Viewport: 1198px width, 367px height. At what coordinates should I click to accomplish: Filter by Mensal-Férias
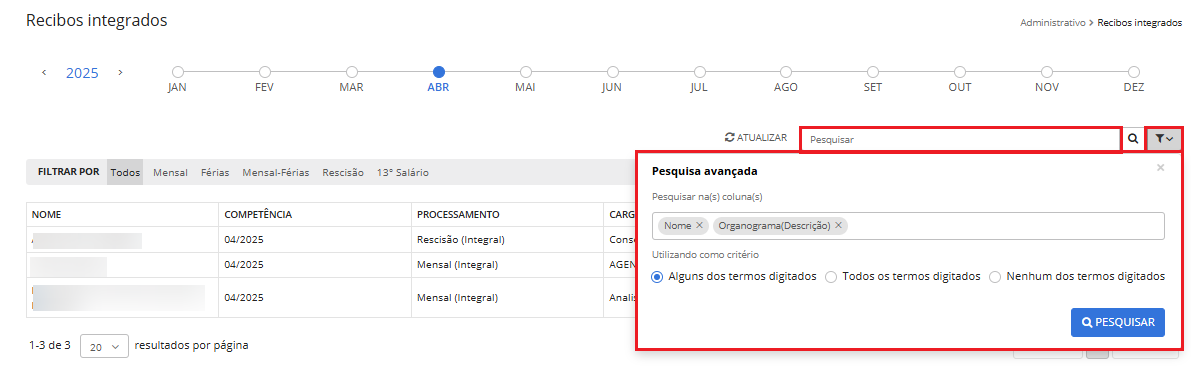(x=276, y=173)
